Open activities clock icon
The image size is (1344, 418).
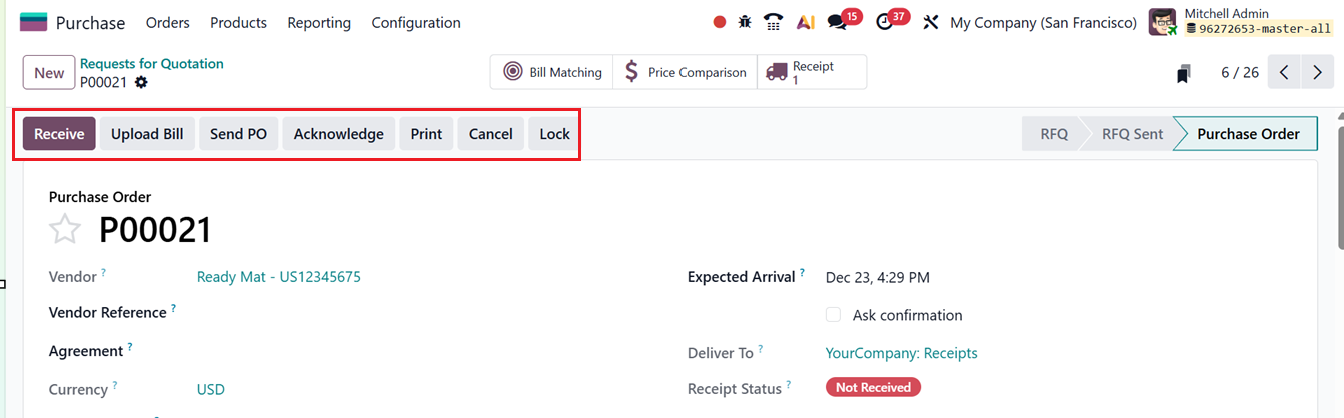tap(884, 22)
